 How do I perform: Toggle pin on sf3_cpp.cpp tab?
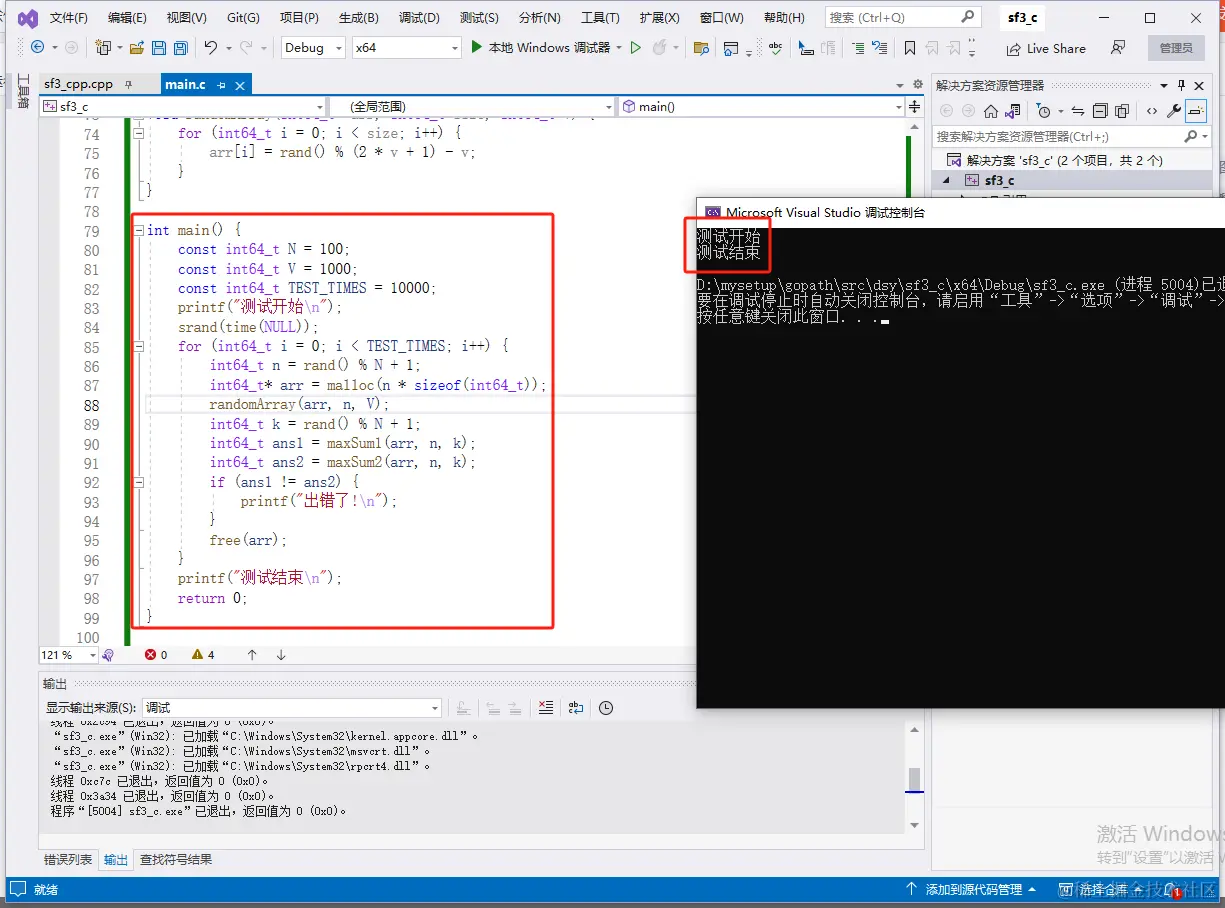(128, 85)
